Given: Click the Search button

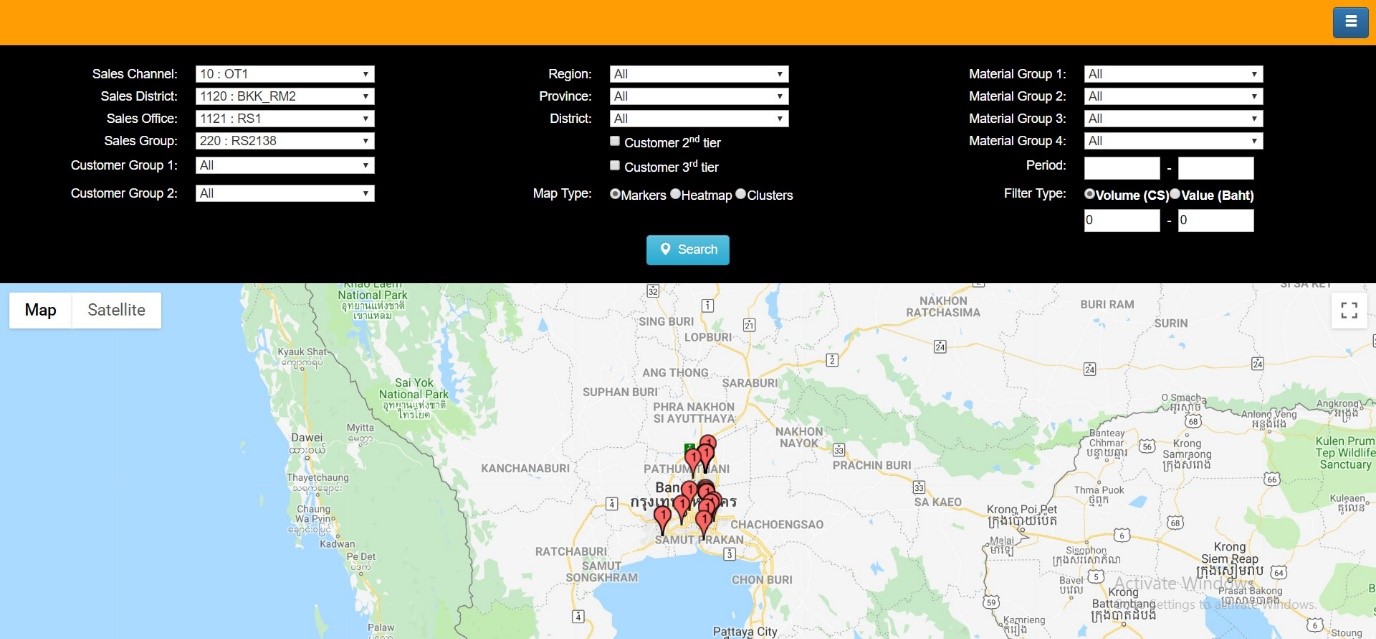Looking at the screenshot, I should tap(688, 250).
